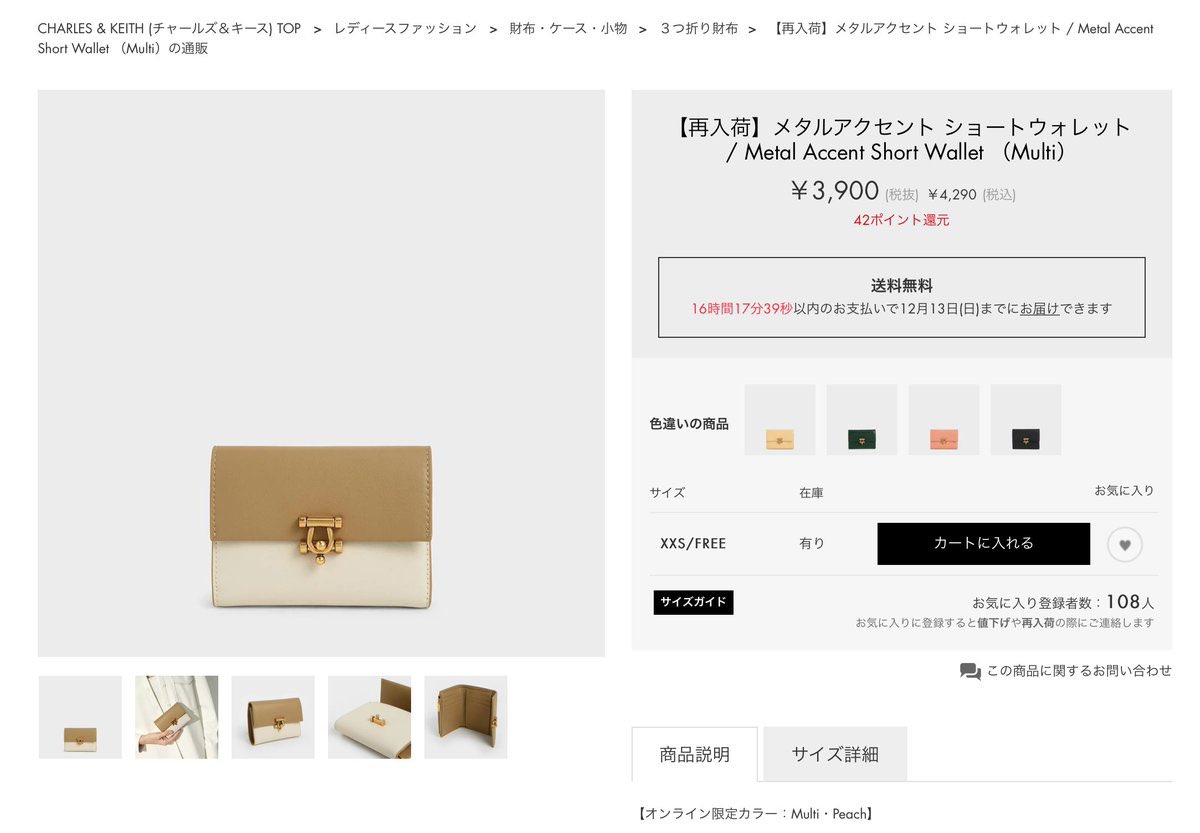Switch to the 商品説明 tab
This screenshot has height=833, width=1200.
point(695,754)
